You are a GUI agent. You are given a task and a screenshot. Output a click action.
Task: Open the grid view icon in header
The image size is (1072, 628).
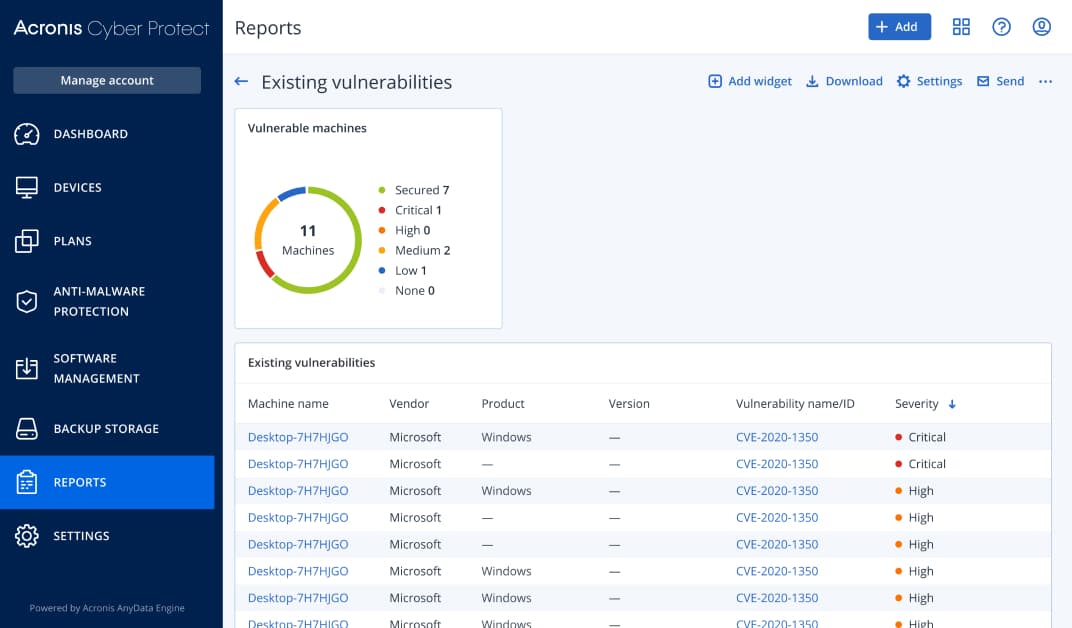tap(961, 27)
